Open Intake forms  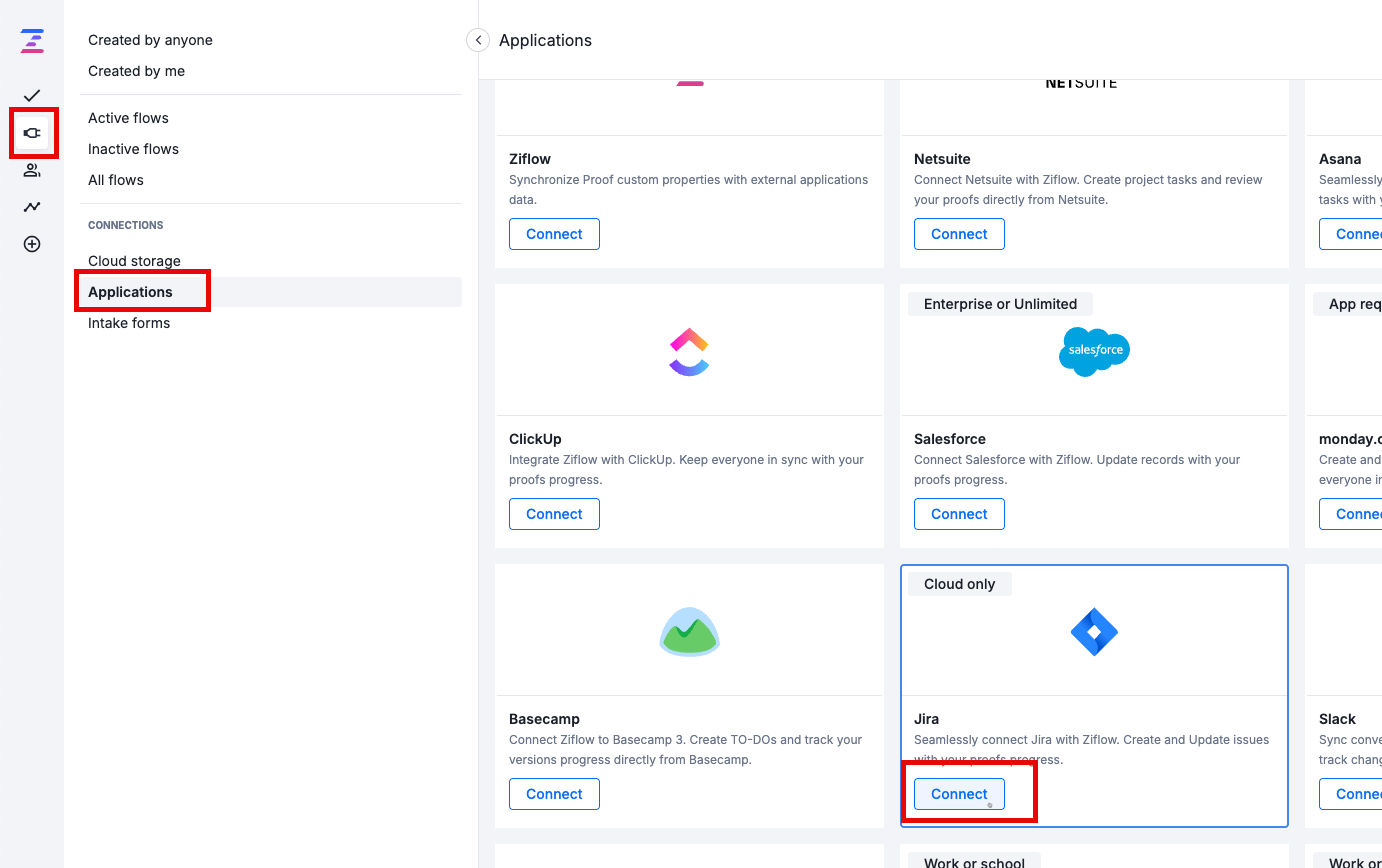coord(129,323)
